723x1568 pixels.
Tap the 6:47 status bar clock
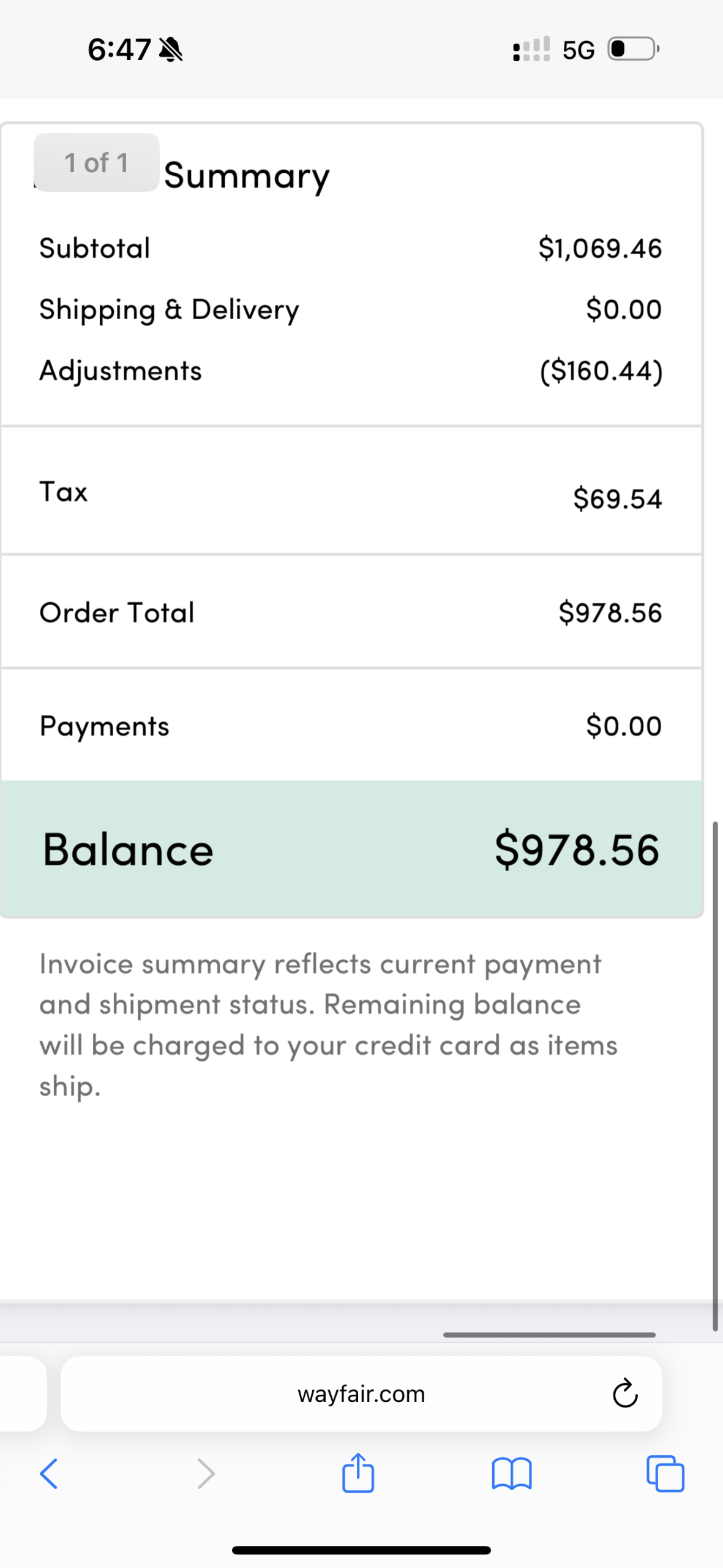[119, 50]
